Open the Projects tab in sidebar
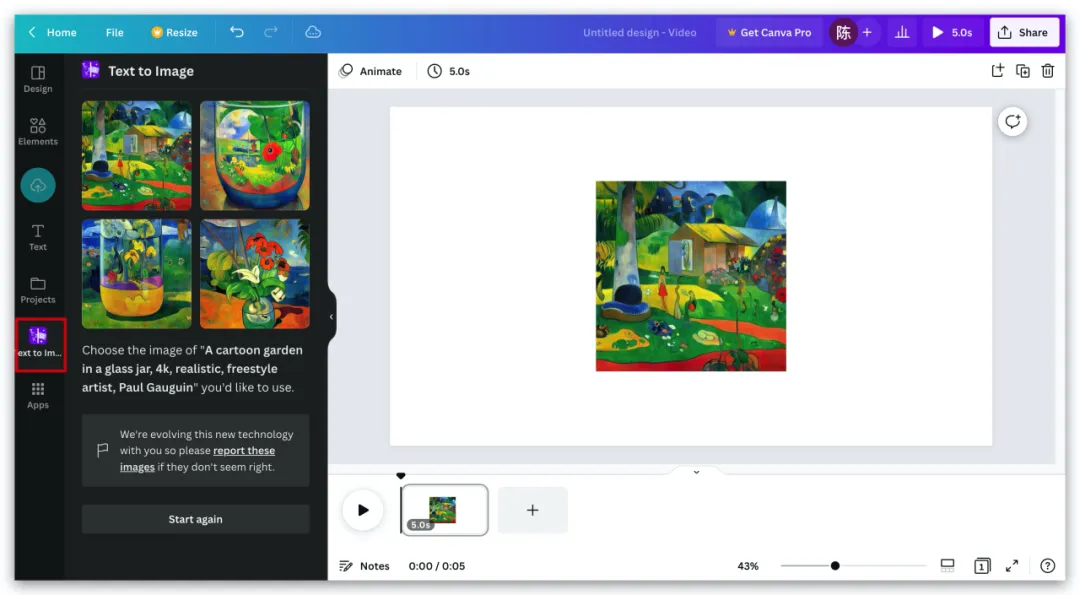The height and width of the screenshot is (595, 1080). click(x=38, y=290)
